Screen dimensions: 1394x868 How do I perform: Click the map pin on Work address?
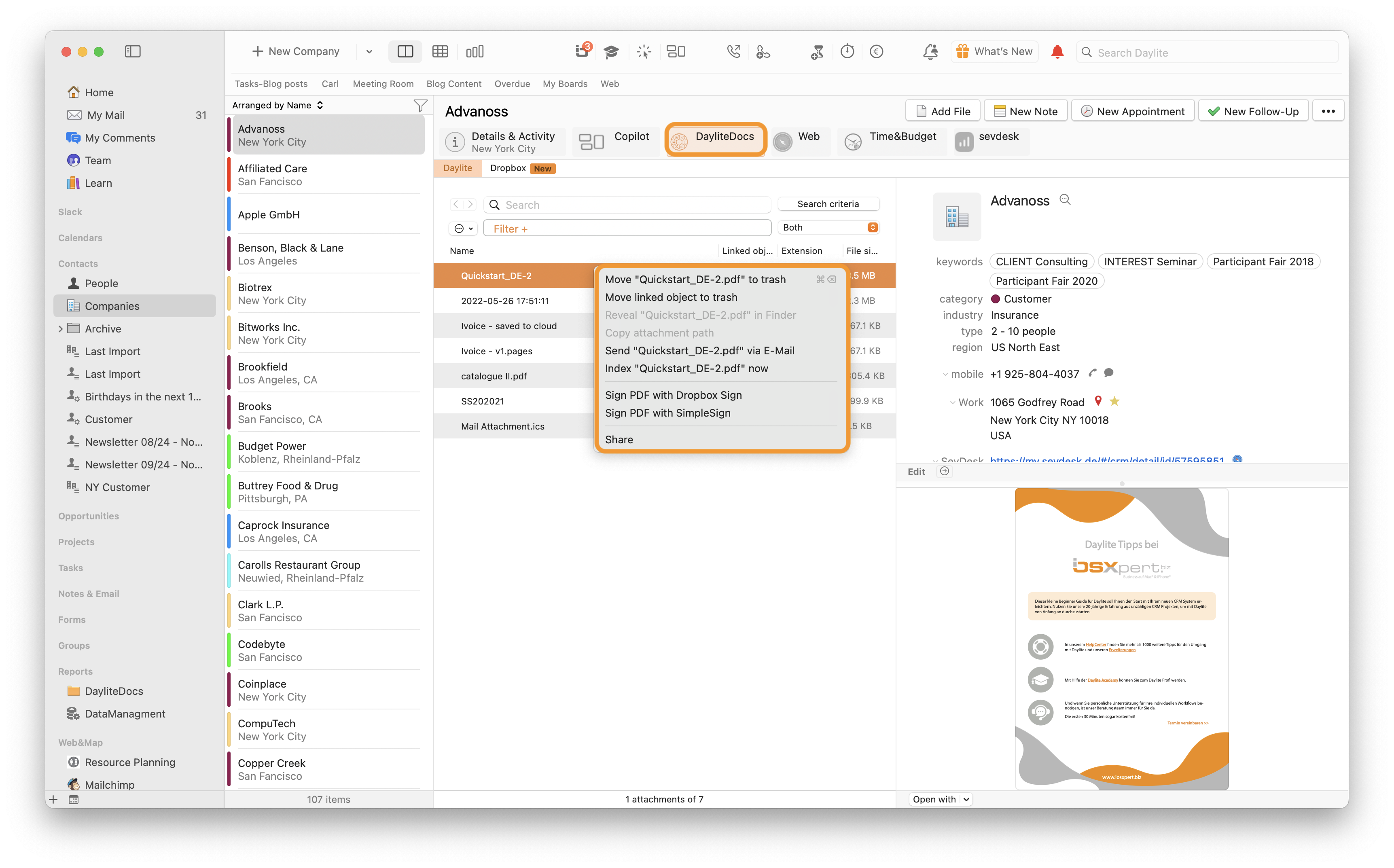(1098, 401)
